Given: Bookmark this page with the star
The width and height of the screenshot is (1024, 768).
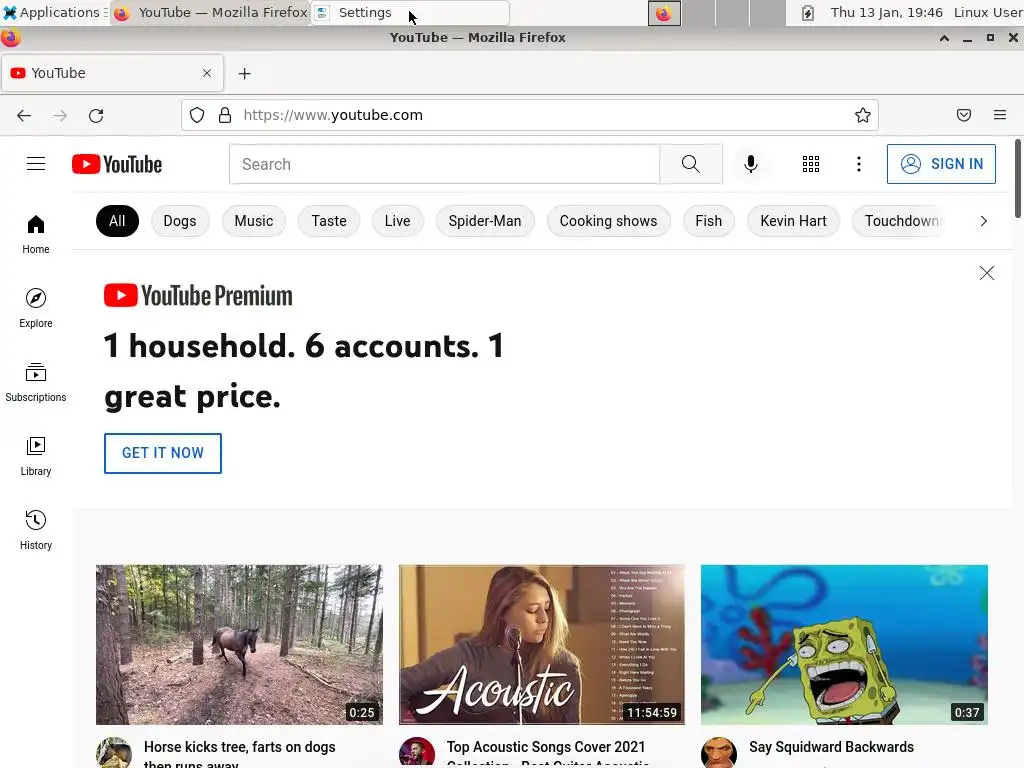Looking at the screenshot, I should point(863,116).
